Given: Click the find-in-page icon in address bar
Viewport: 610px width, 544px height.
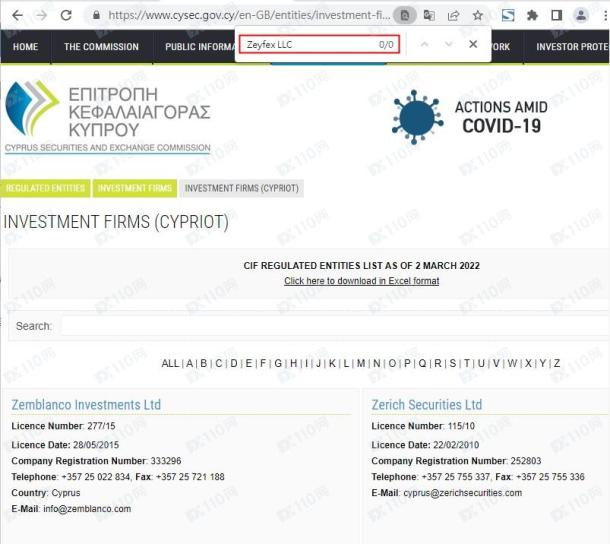Looking at the screenshot, I should 405,15.
